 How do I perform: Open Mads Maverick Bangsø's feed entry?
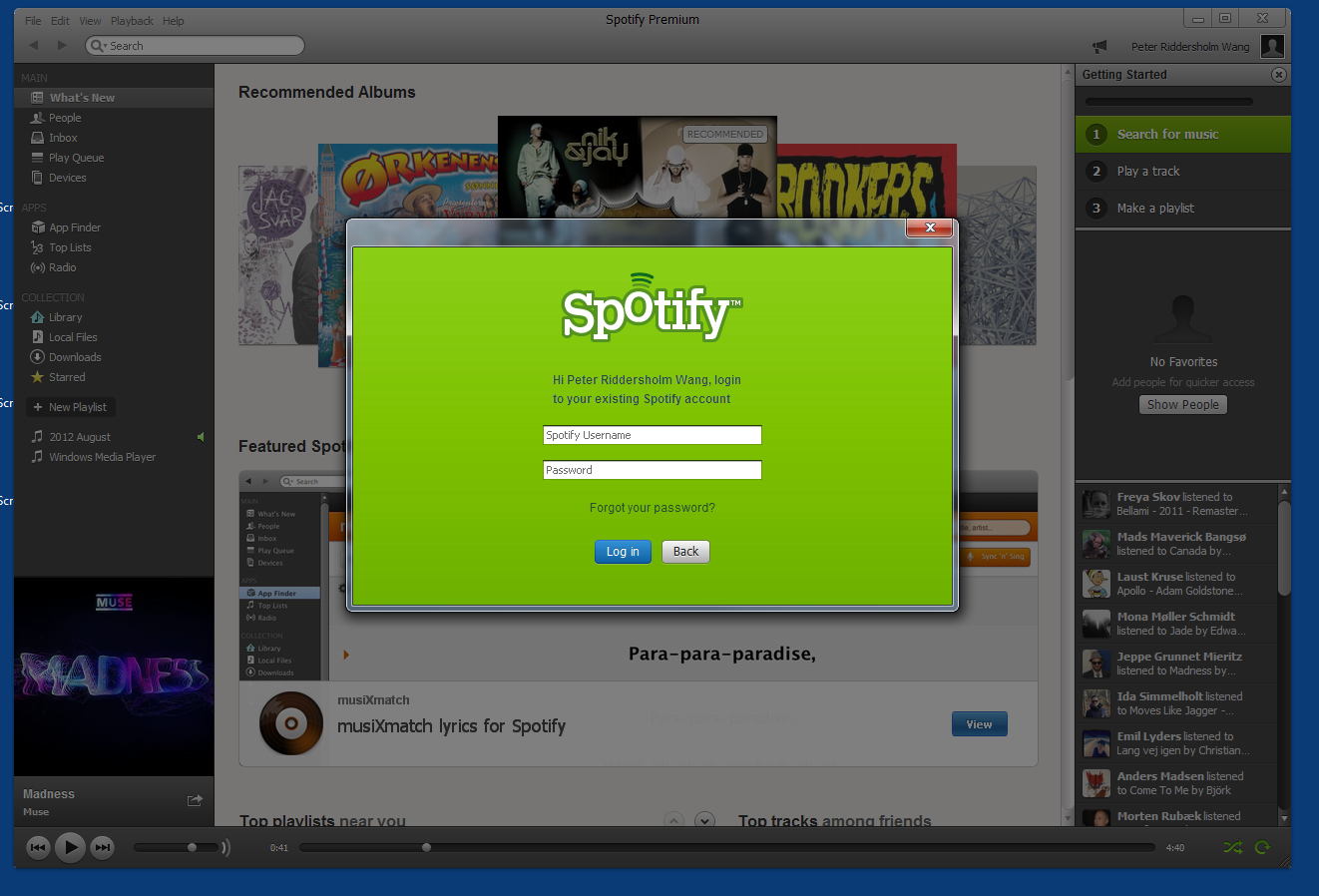click(x=1177, y=544)
